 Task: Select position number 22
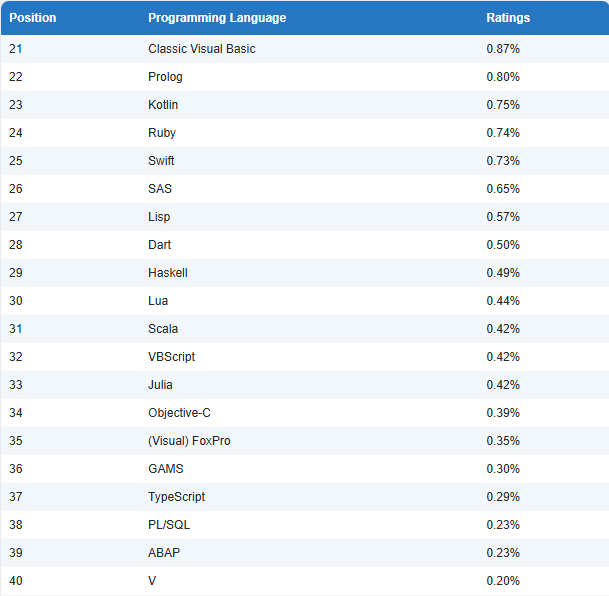point(16,77)
